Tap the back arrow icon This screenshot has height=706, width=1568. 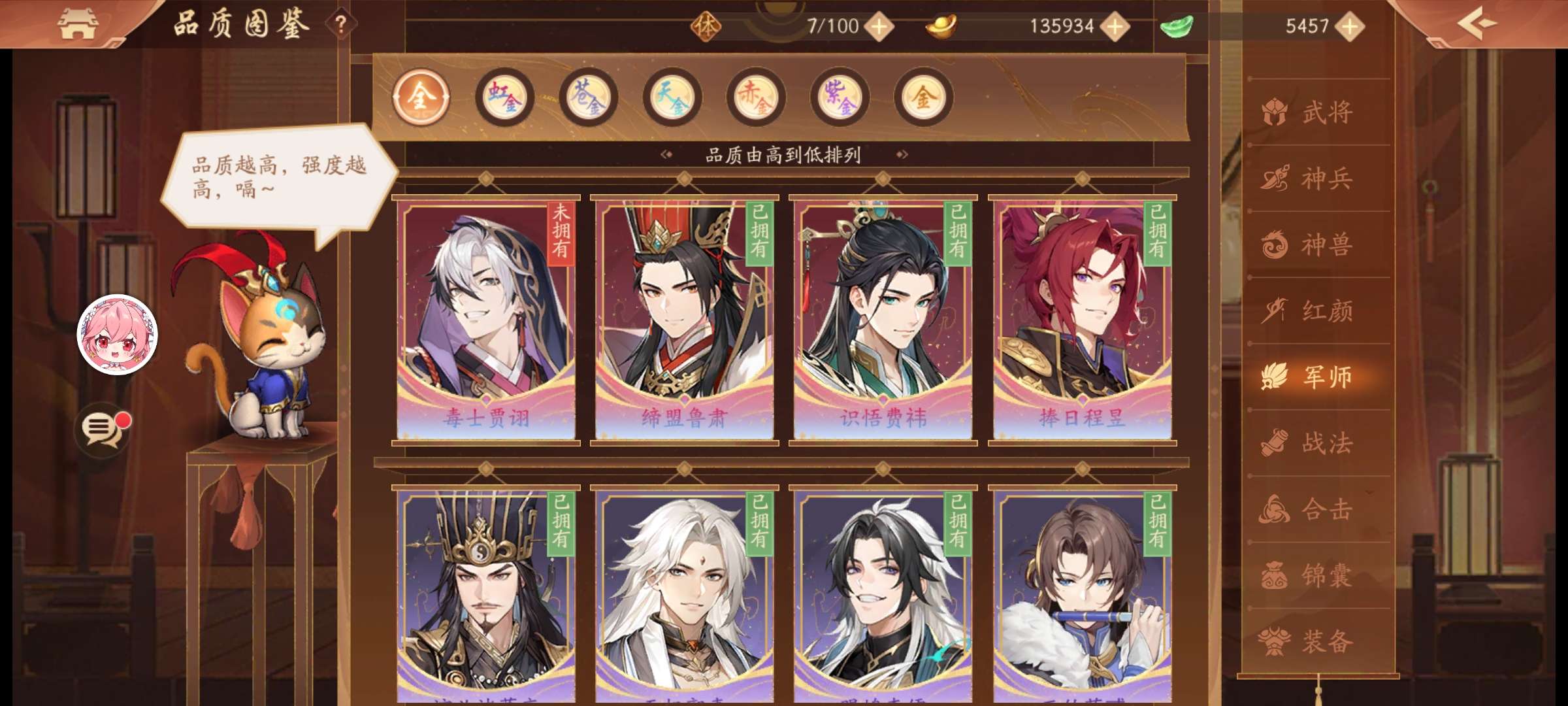coord(1477,24)
